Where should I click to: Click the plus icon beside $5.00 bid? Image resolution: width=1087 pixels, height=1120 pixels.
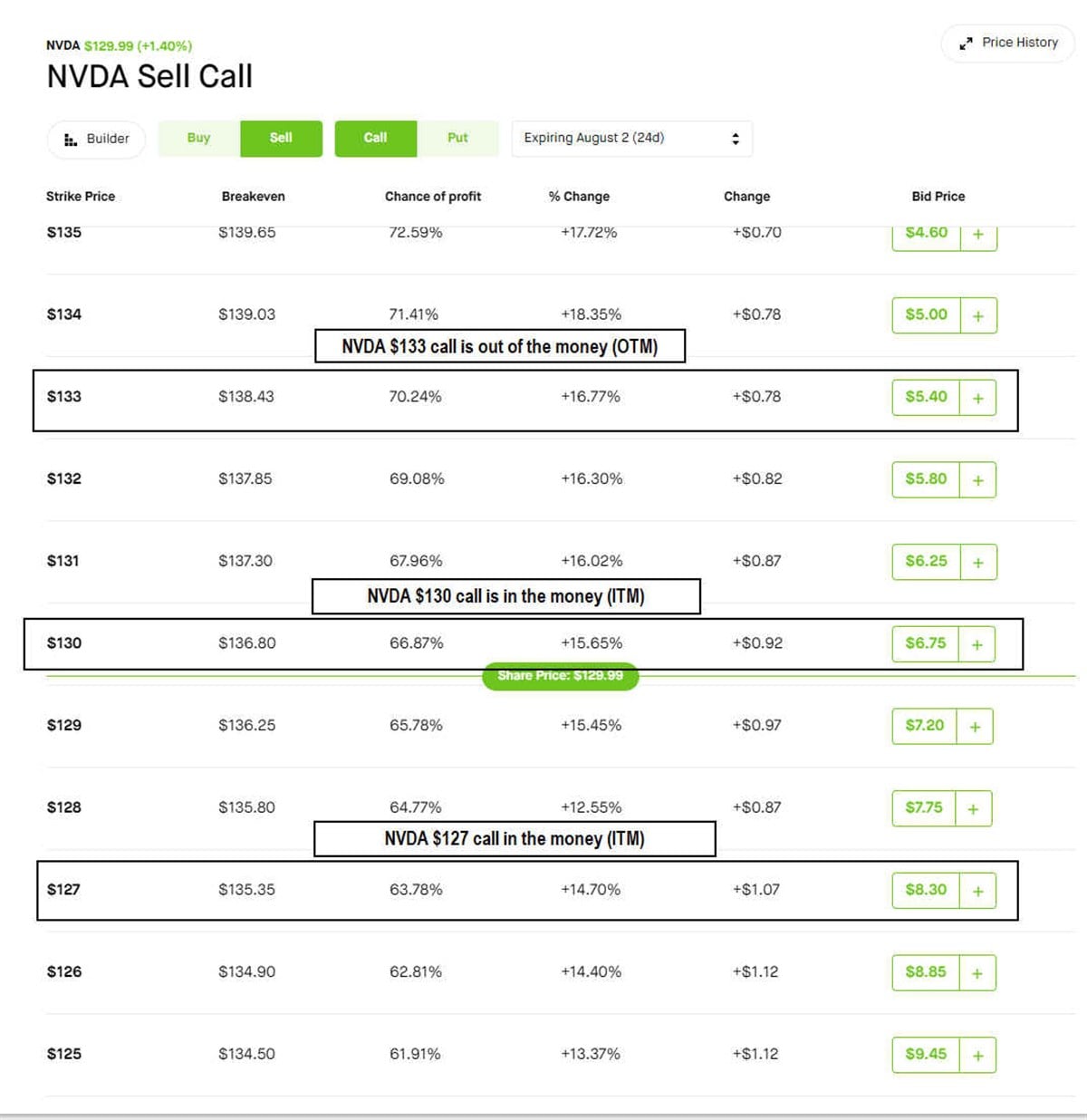click(978, 316)
